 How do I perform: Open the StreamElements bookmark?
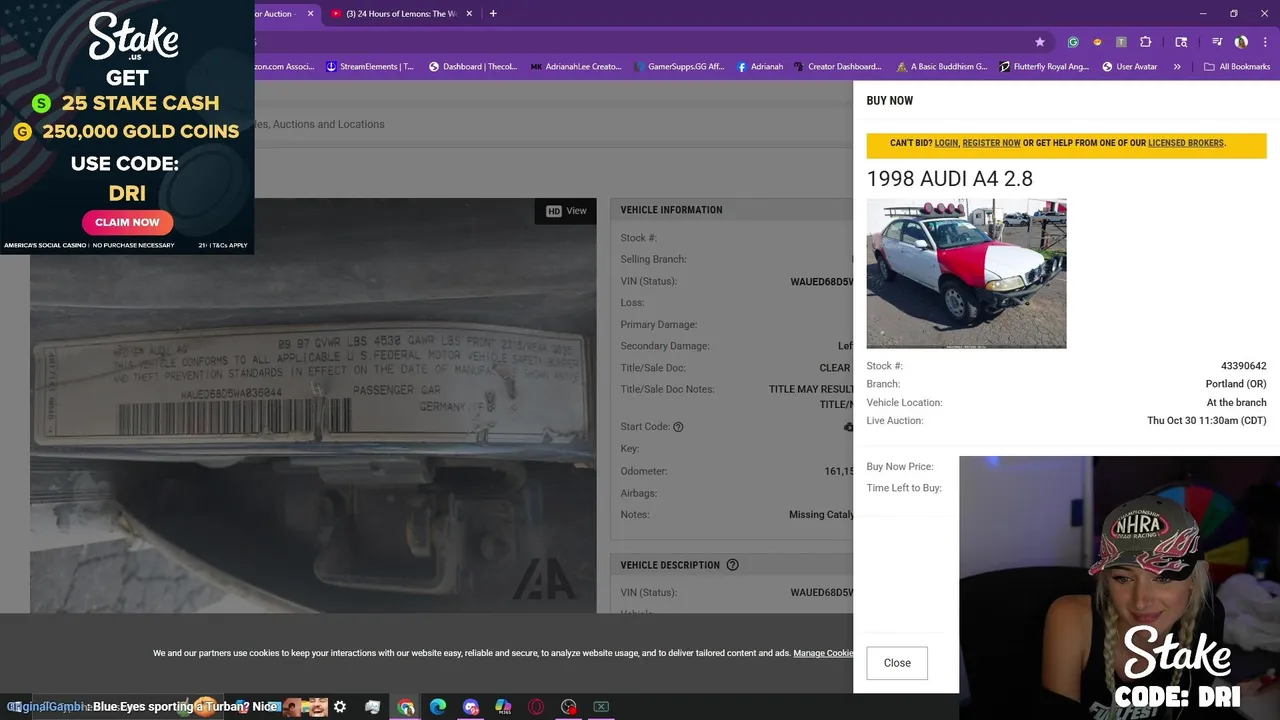[x=370, y=67]
